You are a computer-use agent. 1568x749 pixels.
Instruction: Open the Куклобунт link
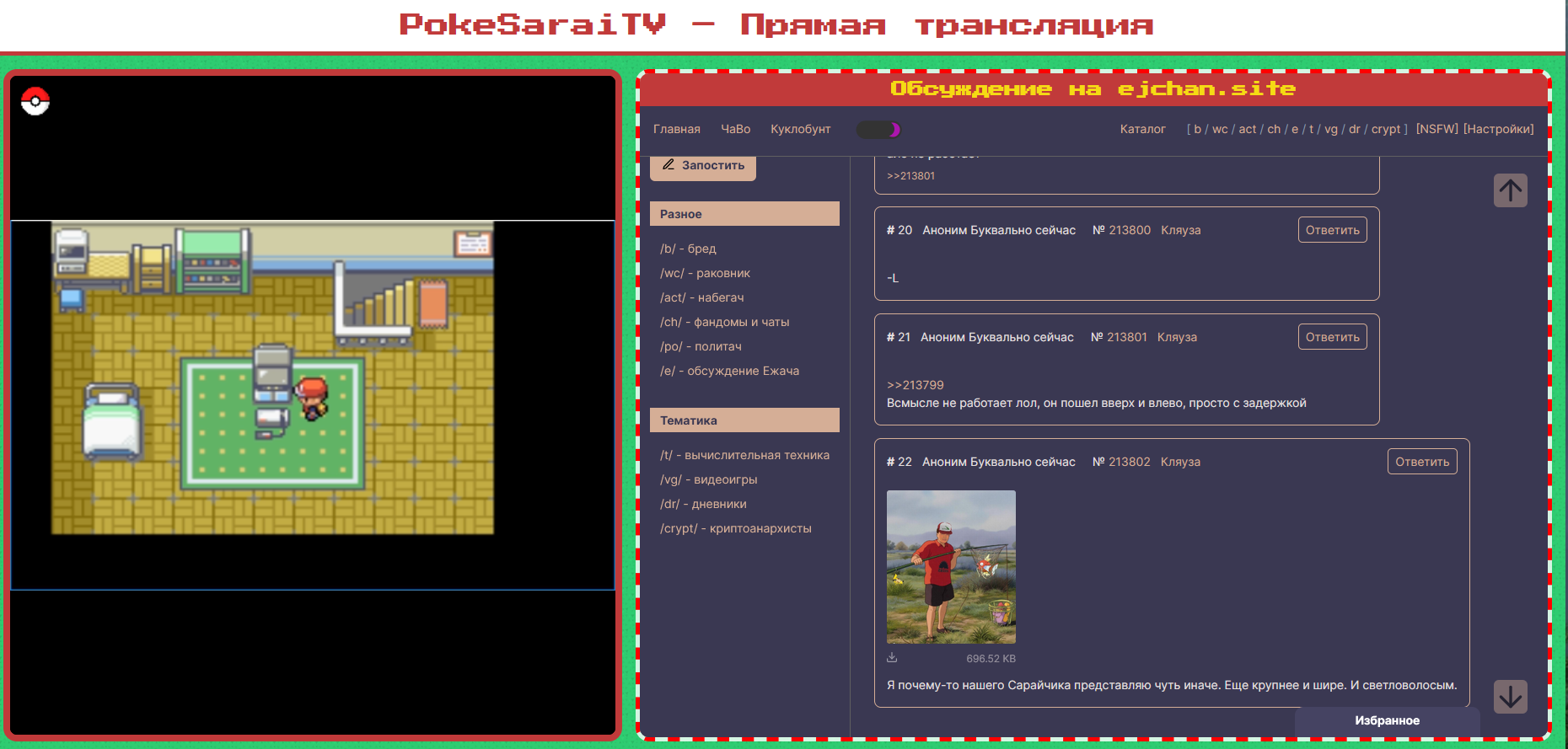point(801,129)
